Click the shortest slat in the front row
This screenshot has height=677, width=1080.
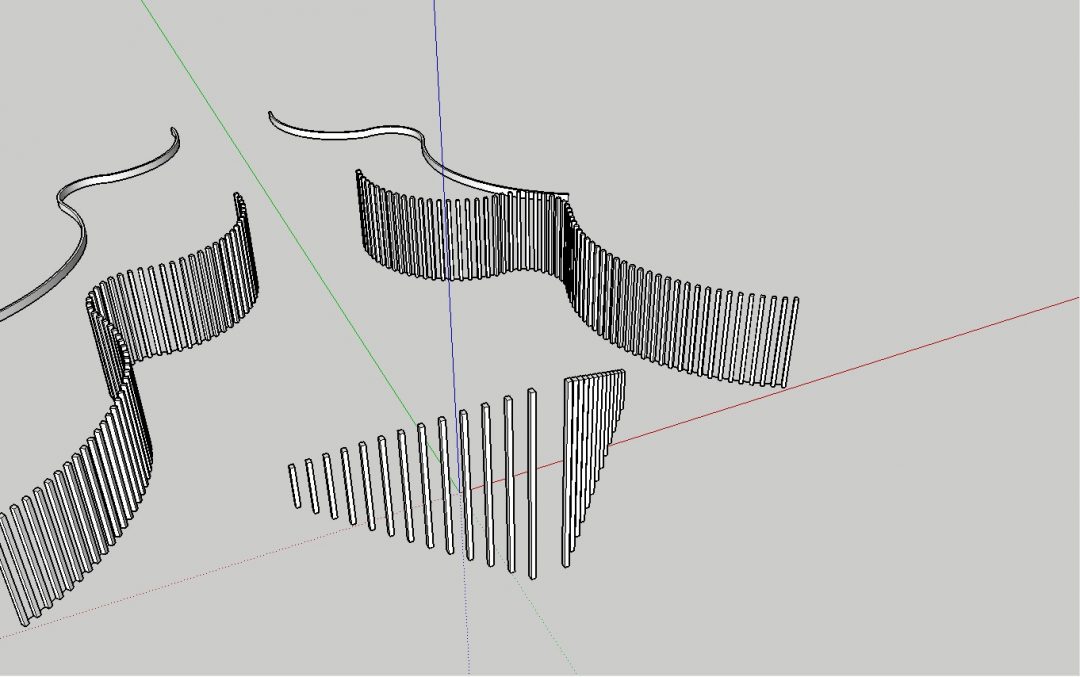[293, 484]
